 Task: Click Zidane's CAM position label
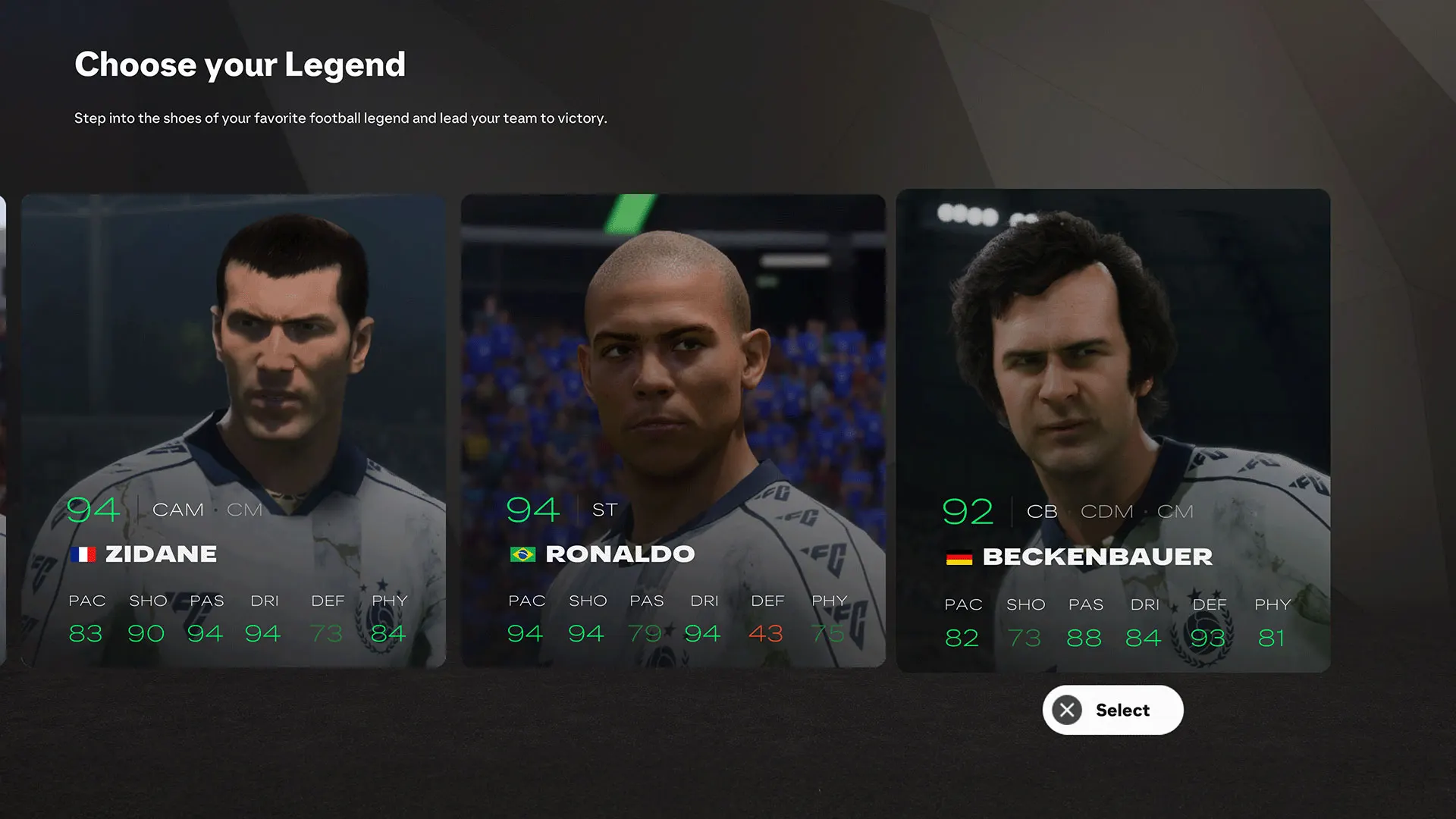[x=178, y=510]
